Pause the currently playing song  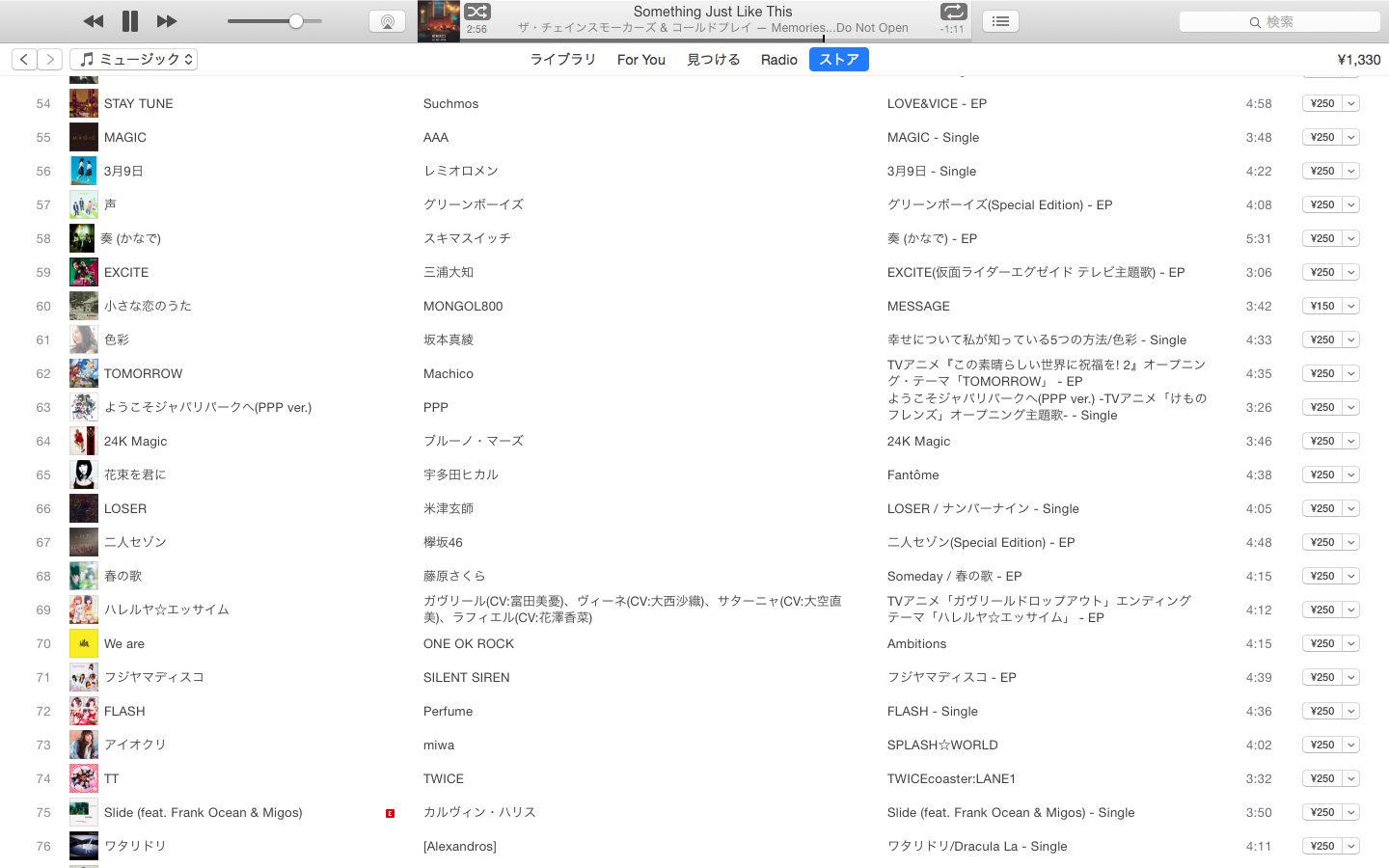click(x=130, y=21)
